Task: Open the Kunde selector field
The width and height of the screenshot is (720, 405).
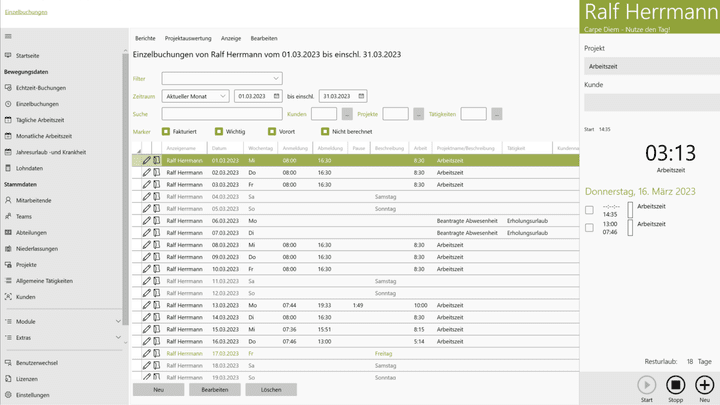Action: coord(652,102)
